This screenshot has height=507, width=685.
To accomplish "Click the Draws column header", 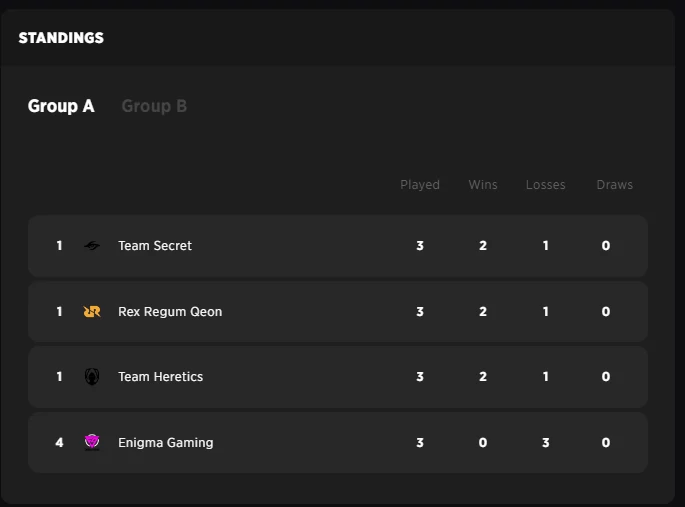I will tap(615, 185).
